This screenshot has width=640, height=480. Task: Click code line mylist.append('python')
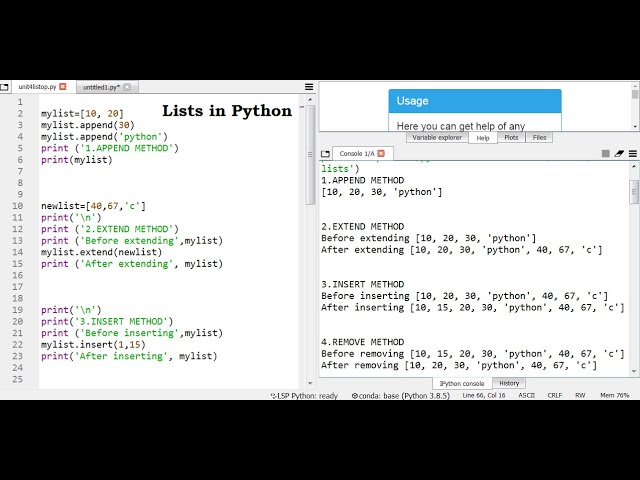[x=104, y=136]
